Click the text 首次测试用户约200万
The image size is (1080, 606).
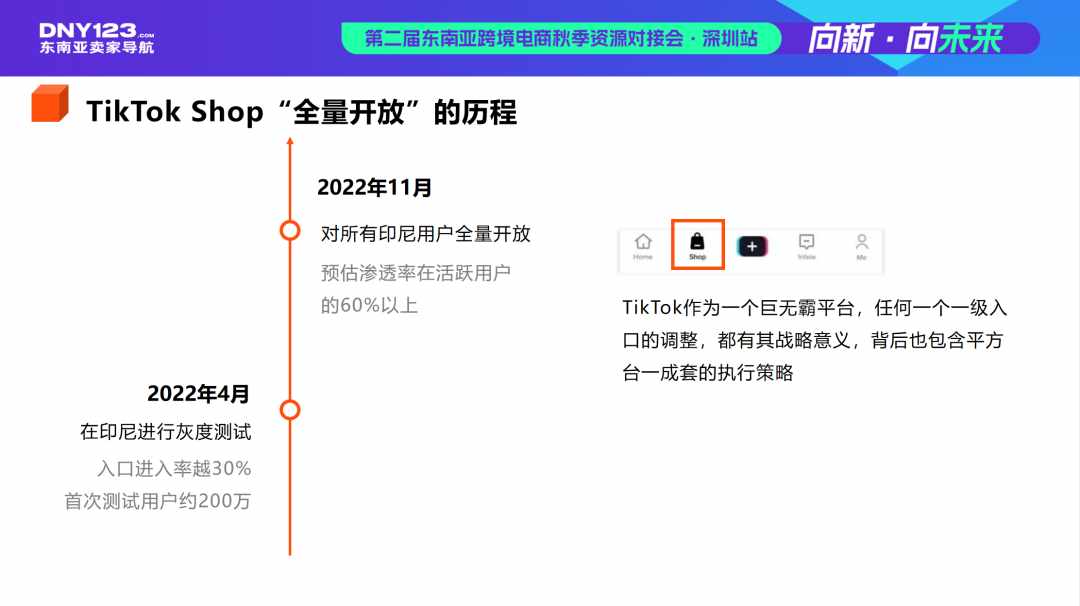[158, 501]
